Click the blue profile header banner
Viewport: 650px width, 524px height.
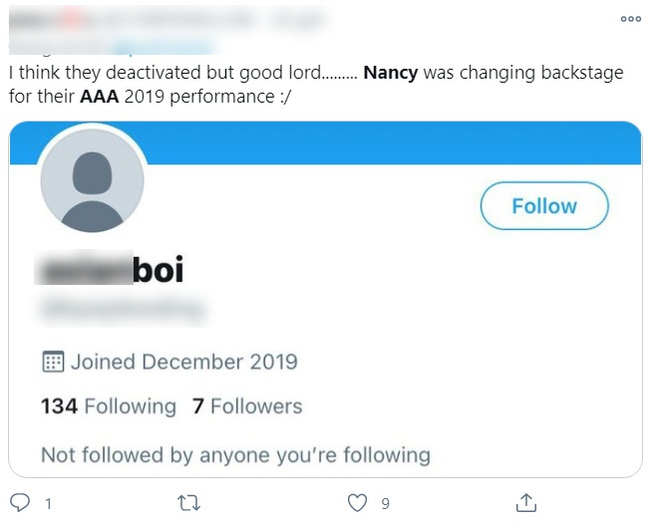(400, 142)
